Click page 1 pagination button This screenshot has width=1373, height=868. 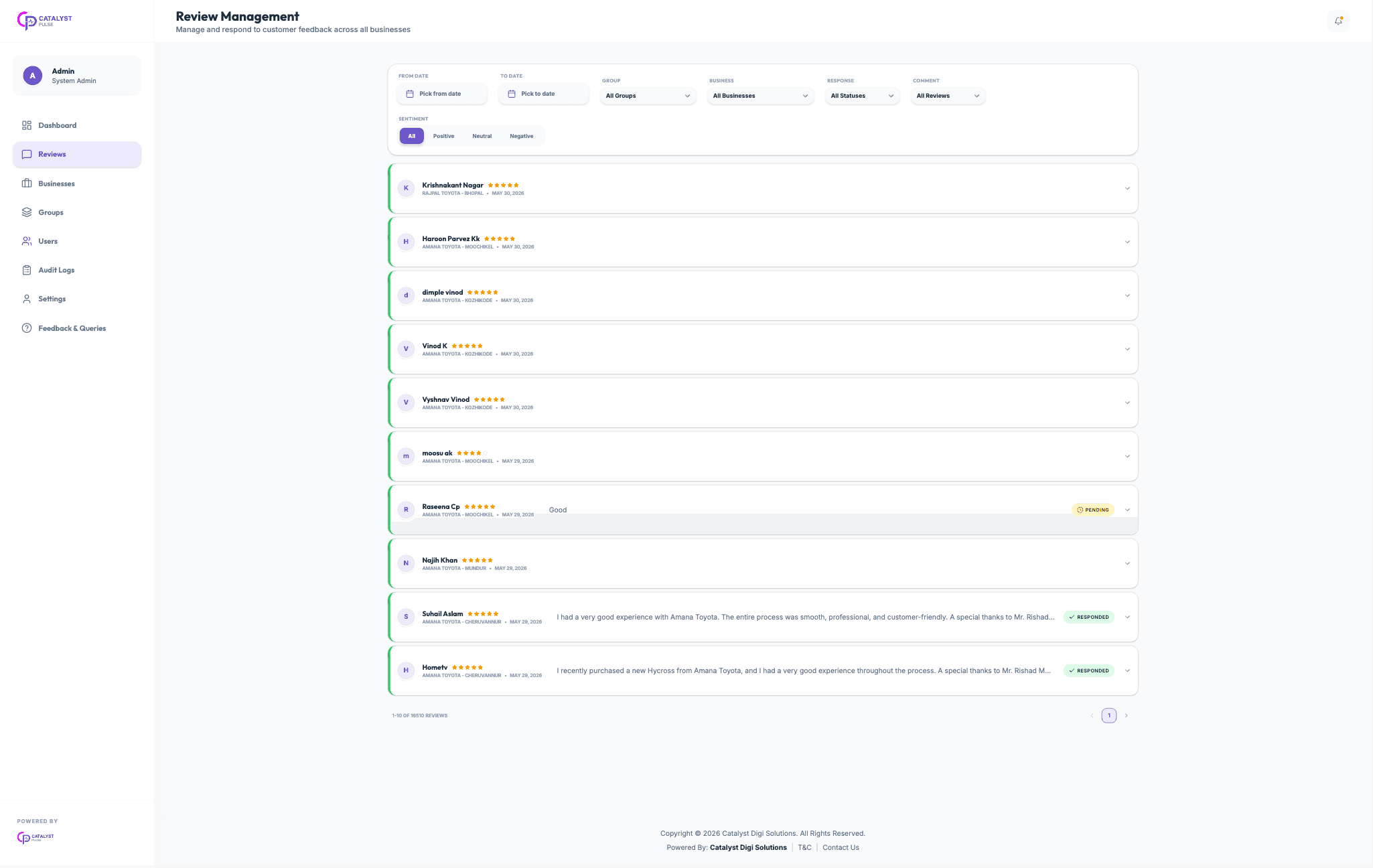(1109, 715)
